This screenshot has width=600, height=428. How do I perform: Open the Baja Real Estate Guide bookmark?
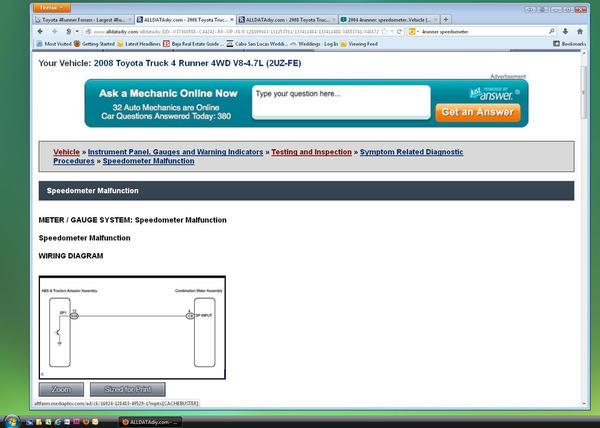[194, 44]
